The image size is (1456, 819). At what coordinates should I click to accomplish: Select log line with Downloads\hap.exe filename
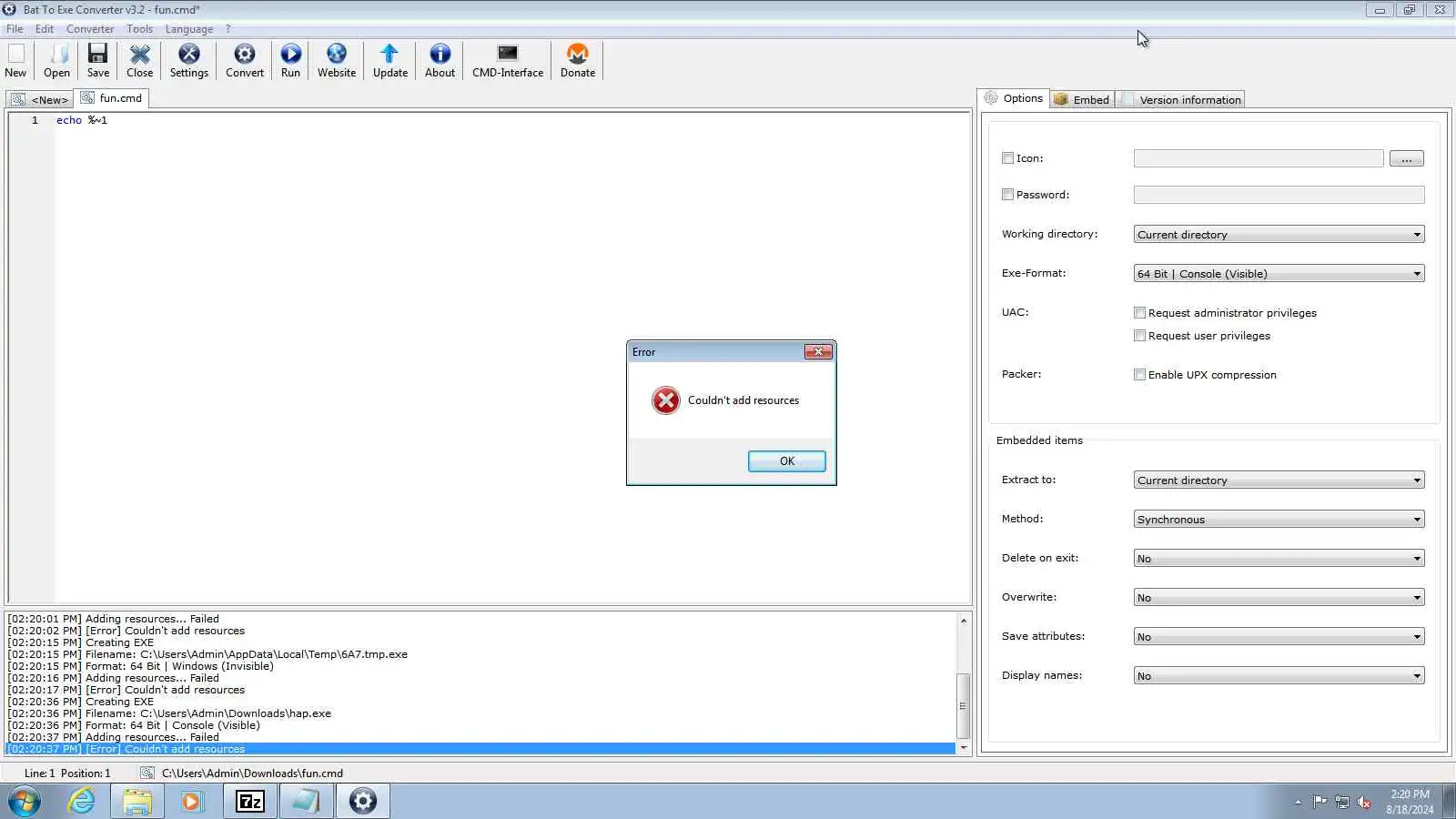pos(169,713)
